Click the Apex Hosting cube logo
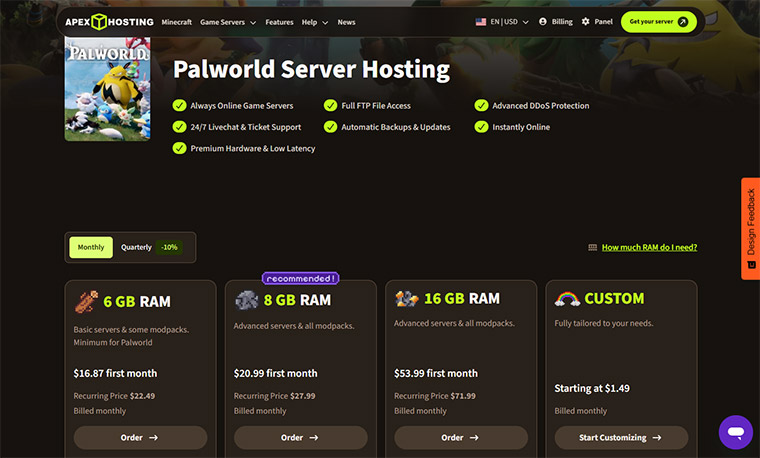 99,22
